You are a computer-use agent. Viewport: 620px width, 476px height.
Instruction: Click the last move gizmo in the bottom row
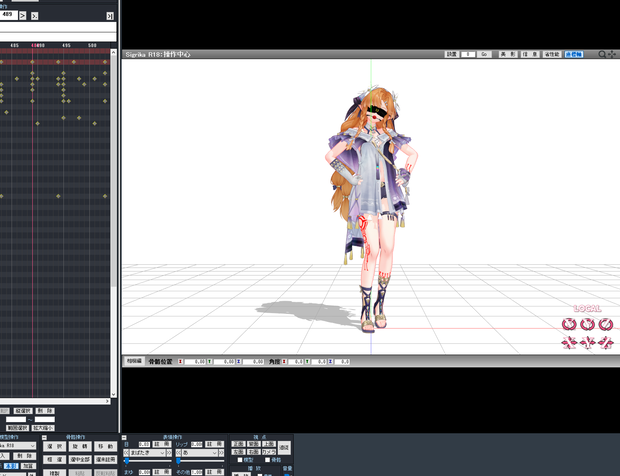[x=606, y=342]
